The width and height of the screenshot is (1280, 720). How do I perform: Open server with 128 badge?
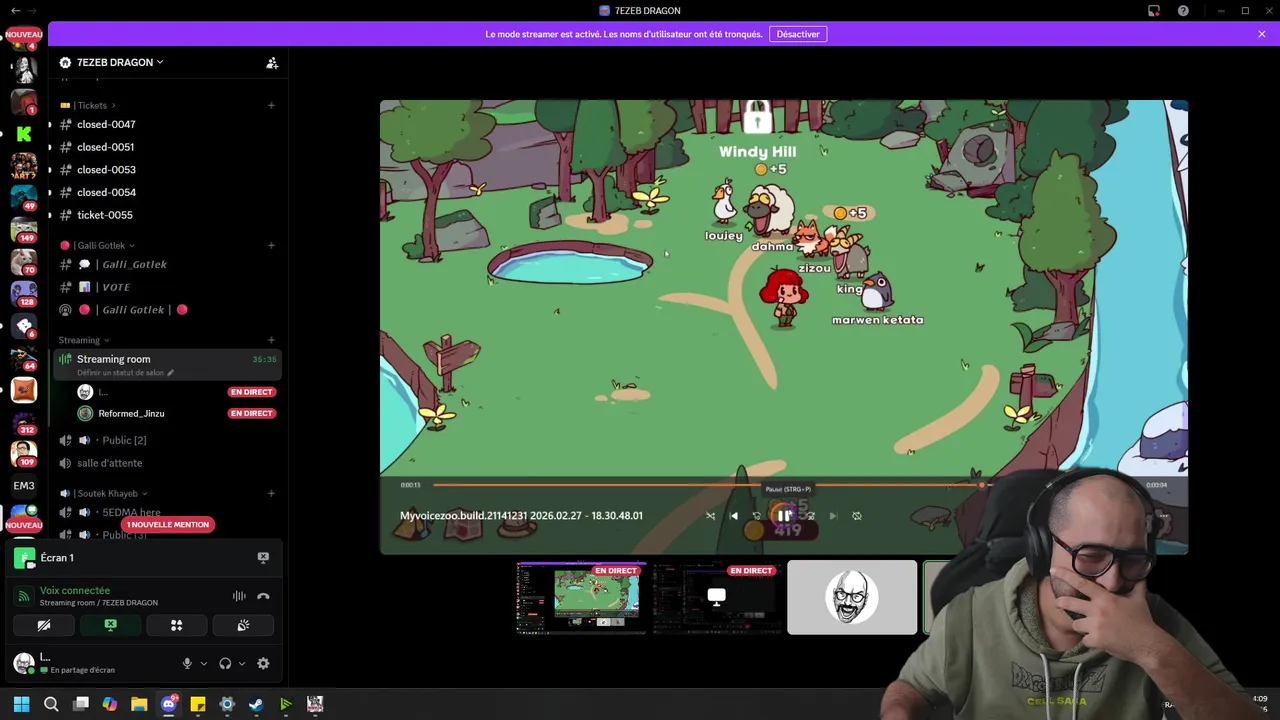tap(24, 293)
